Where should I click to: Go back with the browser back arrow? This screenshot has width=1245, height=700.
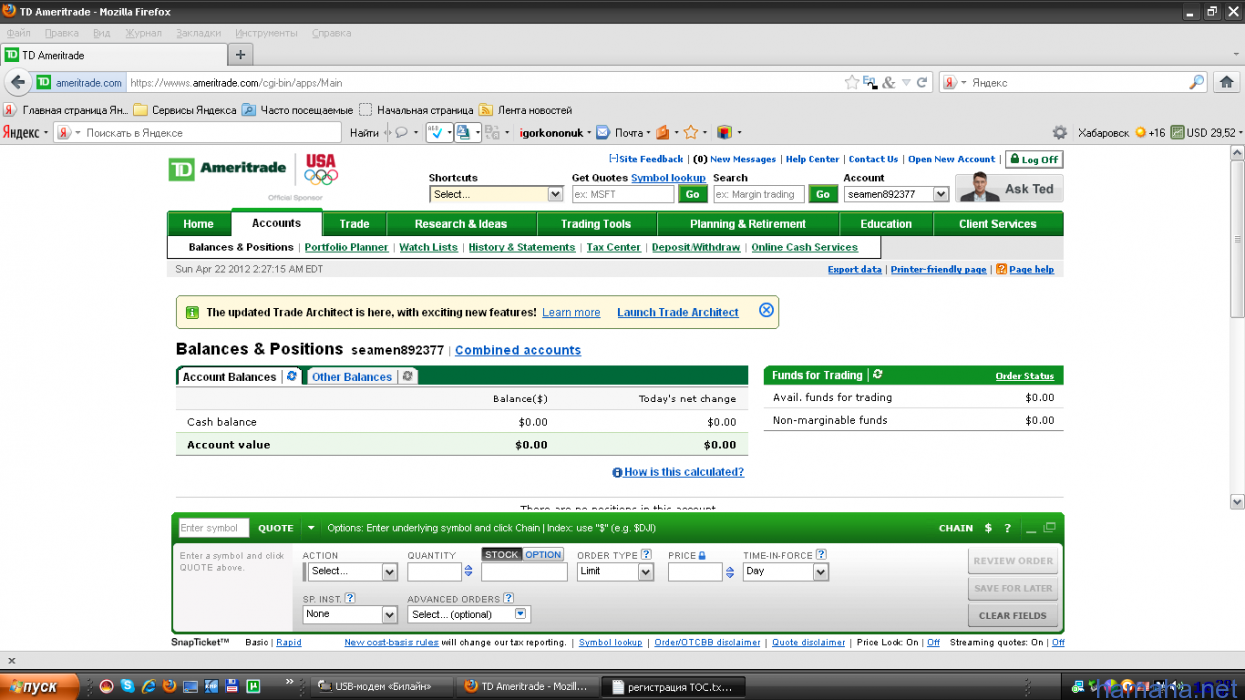click(x=17, y=82)
